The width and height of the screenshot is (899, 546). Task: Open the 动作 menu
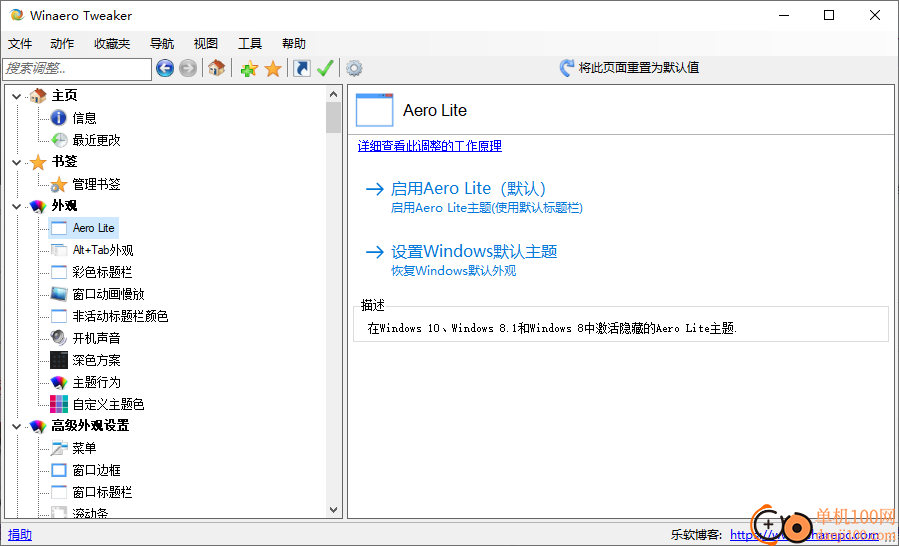coord(62,44)
